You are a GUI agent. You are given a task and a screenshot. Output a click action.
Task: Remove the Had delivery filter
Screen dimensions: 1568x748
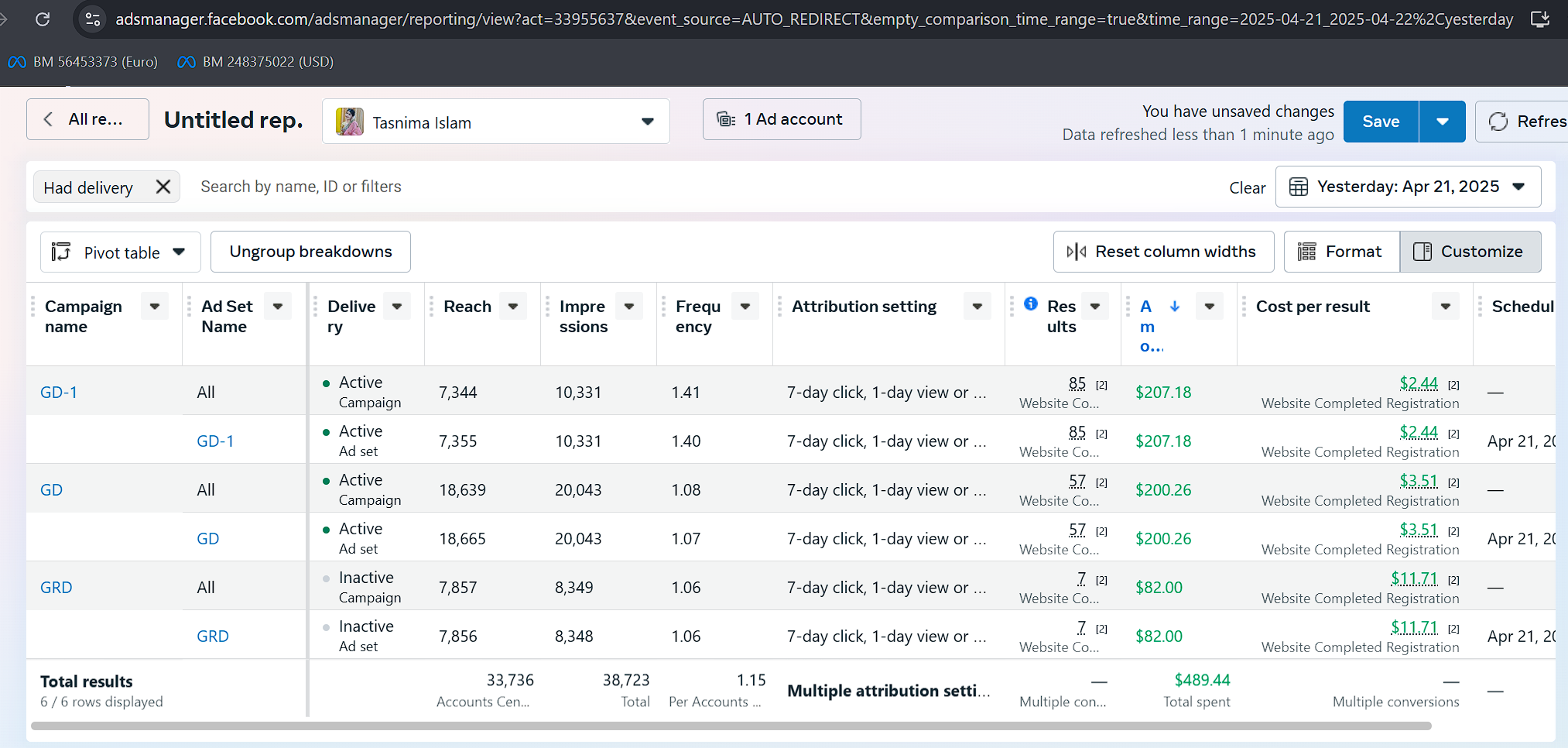pos(163,187)
